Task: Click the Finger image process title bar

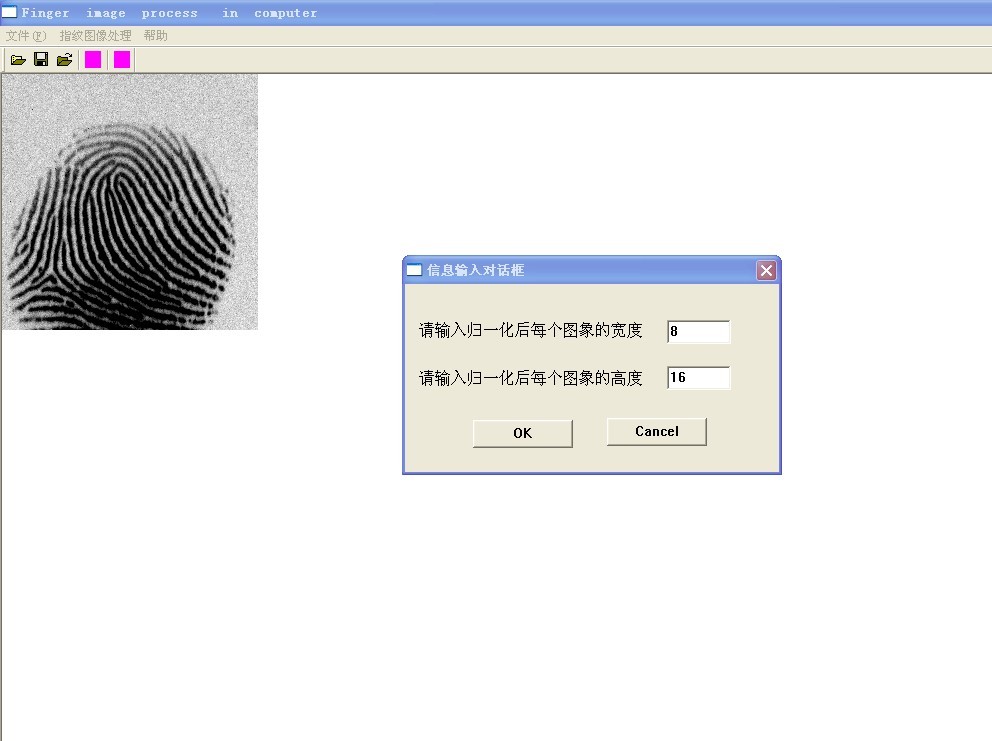Action: pos(500,13)
